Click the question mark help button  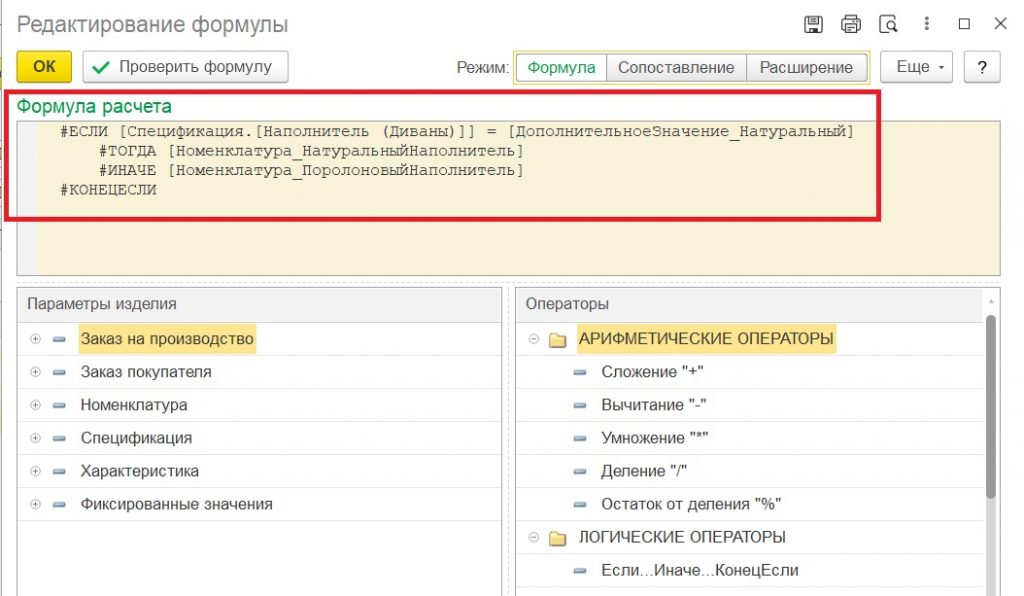click(982, 67)
